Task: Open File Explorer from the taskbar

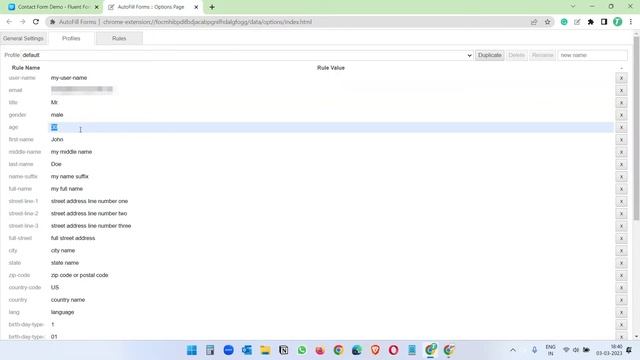Action: [265, 350]
